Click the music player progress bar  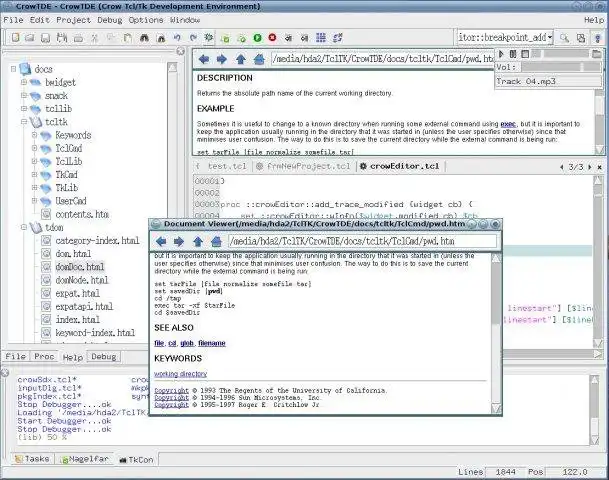pyautogui.click(x=560, y=54)
